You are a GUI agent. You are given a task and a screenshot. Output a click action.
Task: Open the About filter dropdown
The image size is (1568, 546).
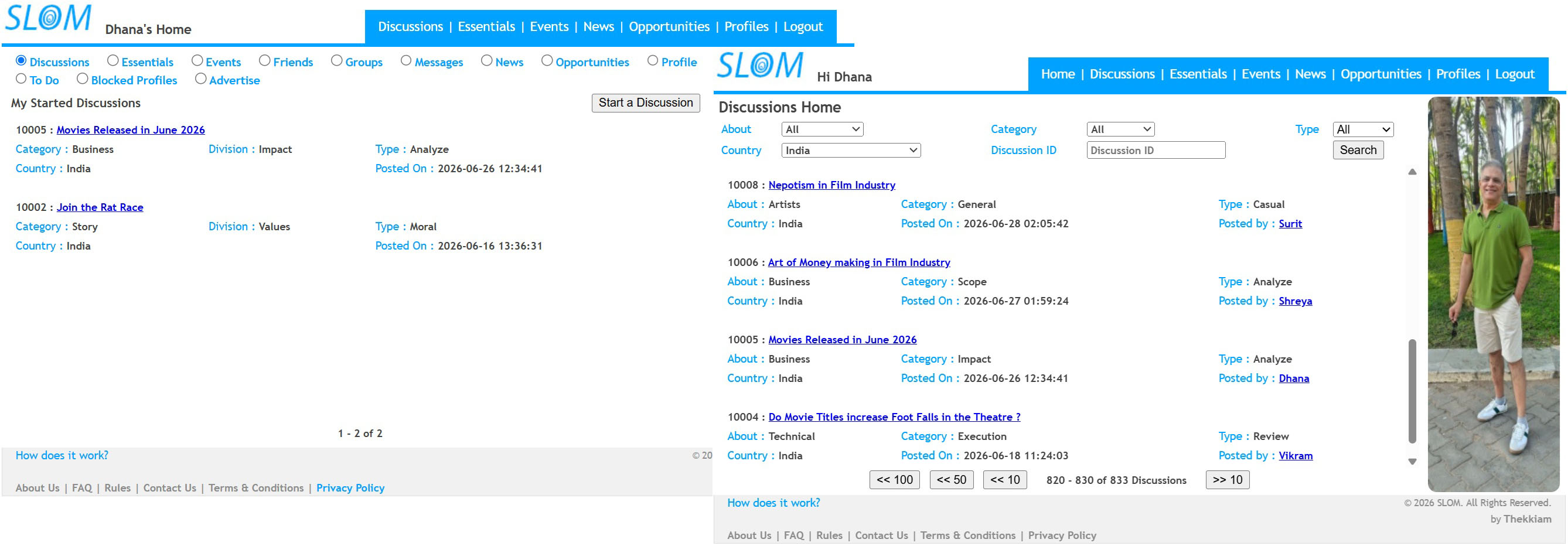point(822,129)
